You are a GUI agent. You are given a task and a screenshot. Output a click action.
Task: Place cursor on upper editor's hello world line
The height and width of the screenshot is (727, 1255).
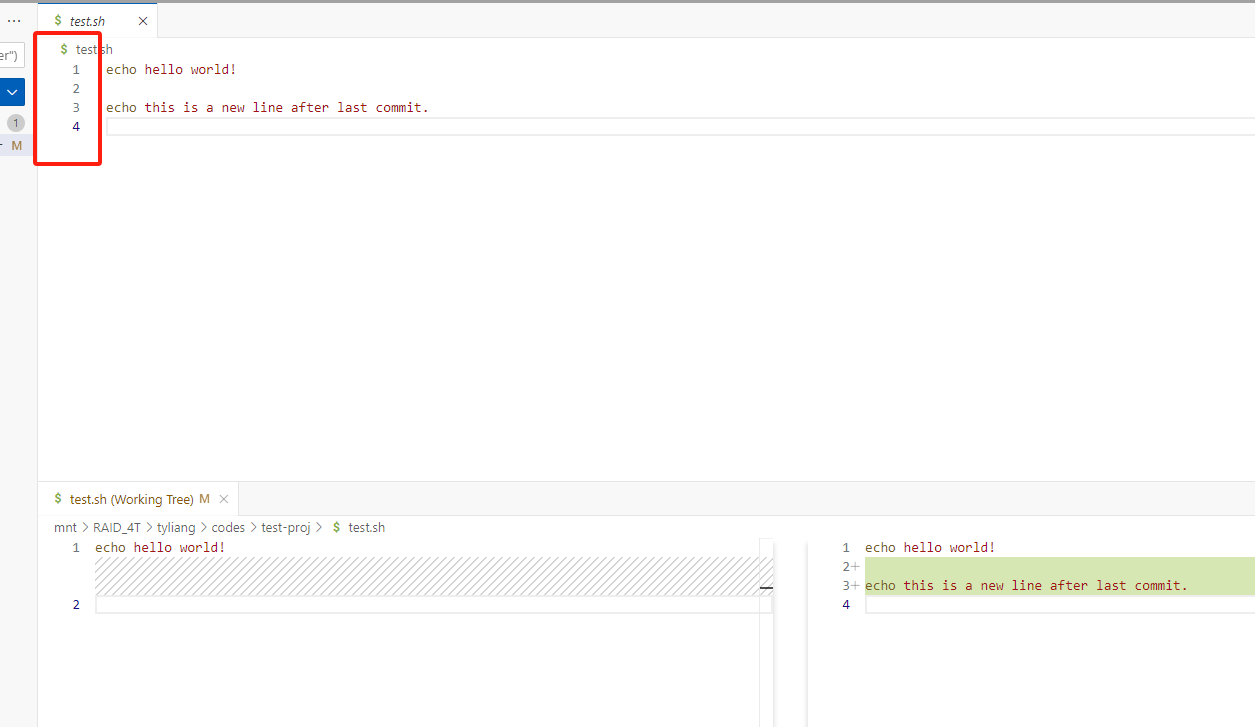pos(171,70)
